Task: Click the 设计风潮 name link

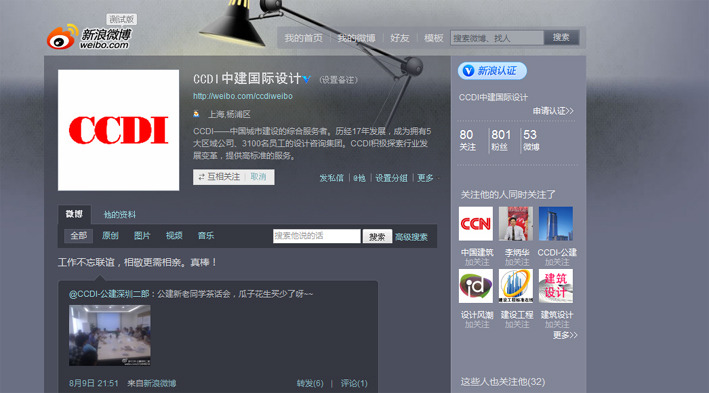Action: pyautogui.click(x=477, y=315)
